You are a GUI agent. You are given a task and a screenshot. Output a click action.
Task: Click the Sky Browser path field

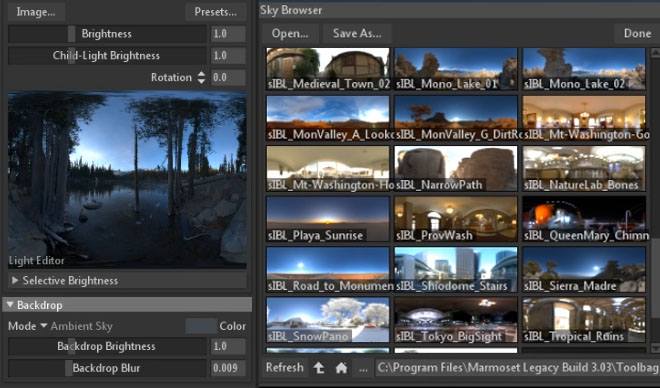pos(517,368)
